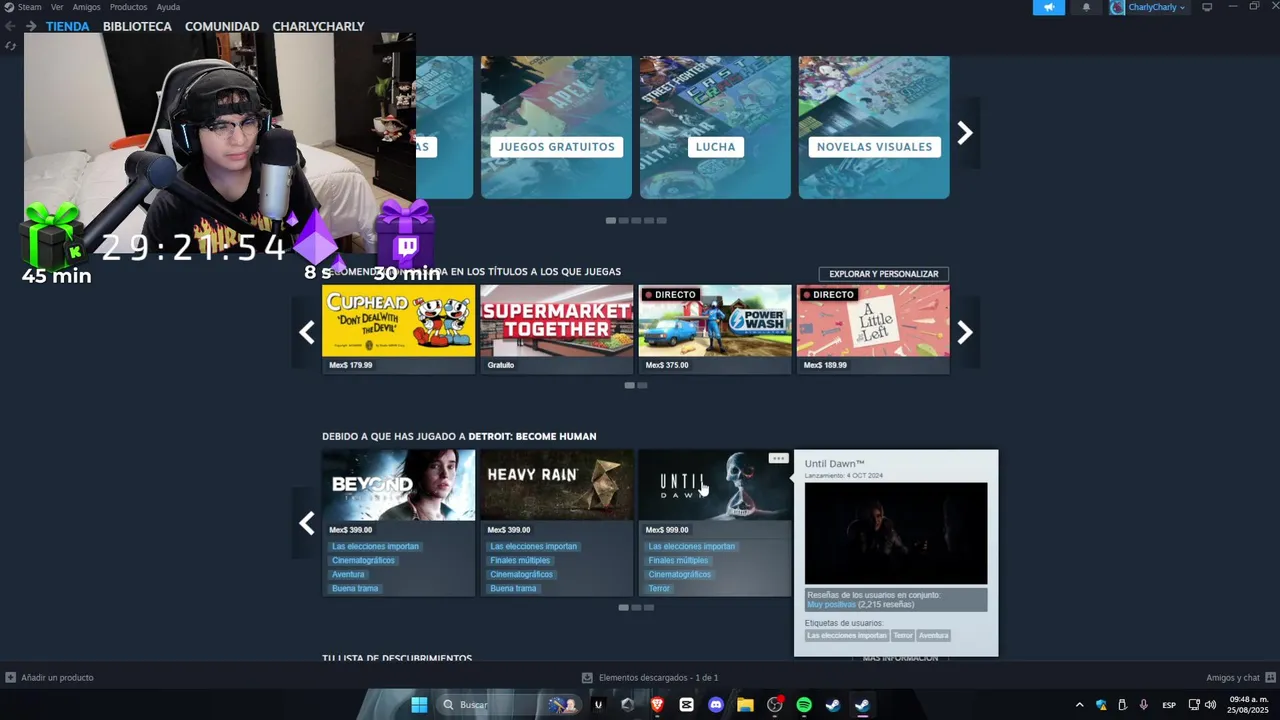Screen dimensions: 1280x720
Task: Click the OBS icon with red badge in taskbar
Action: coord(775,705)
